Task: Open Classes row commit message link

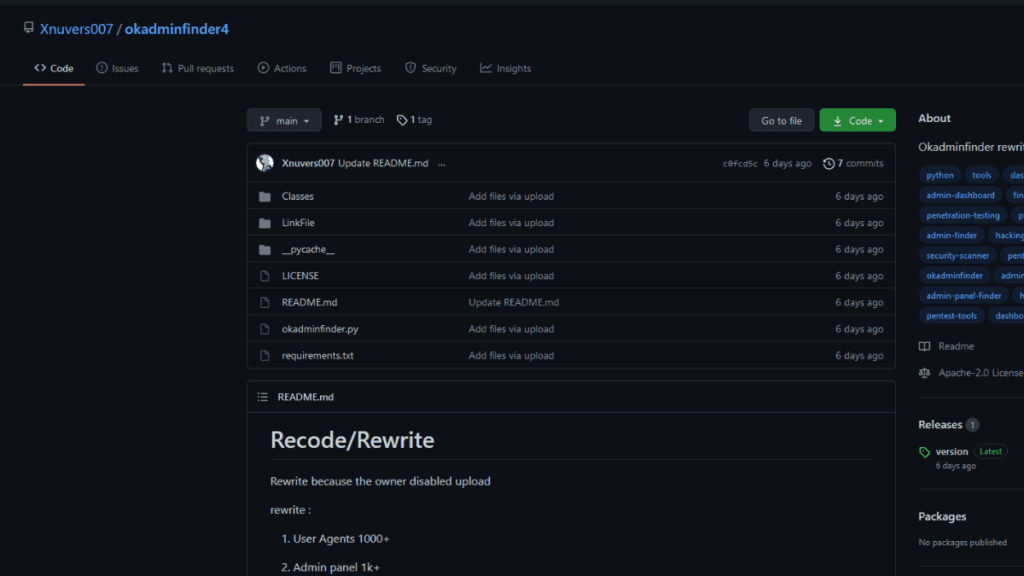Action: [x=511, y=196]
